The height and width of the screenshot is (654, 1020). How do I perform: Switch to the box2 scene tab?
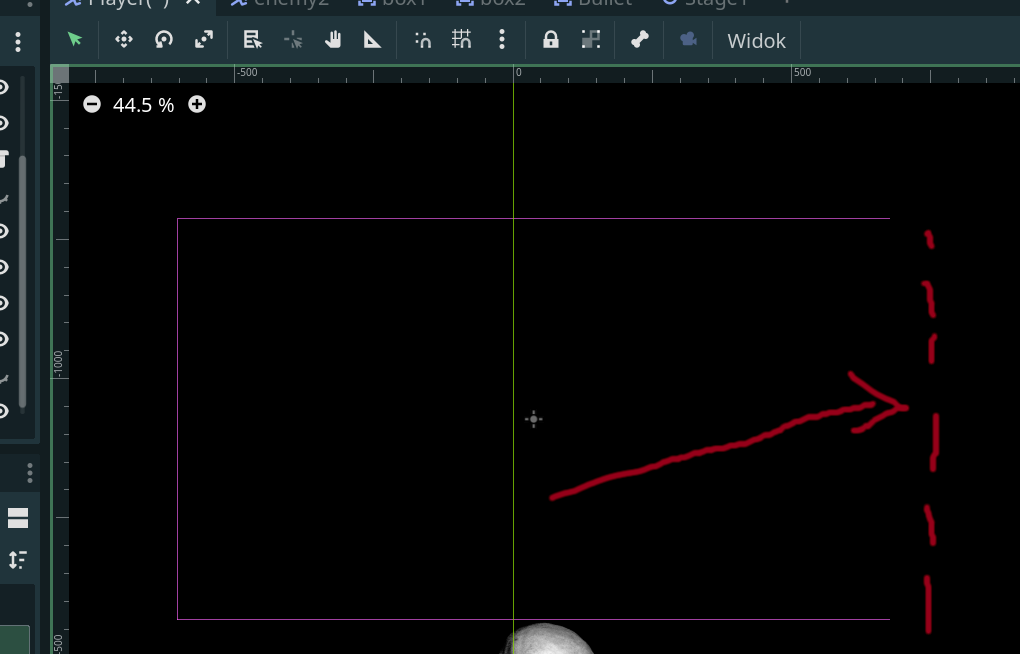click(x=490, y=2)
